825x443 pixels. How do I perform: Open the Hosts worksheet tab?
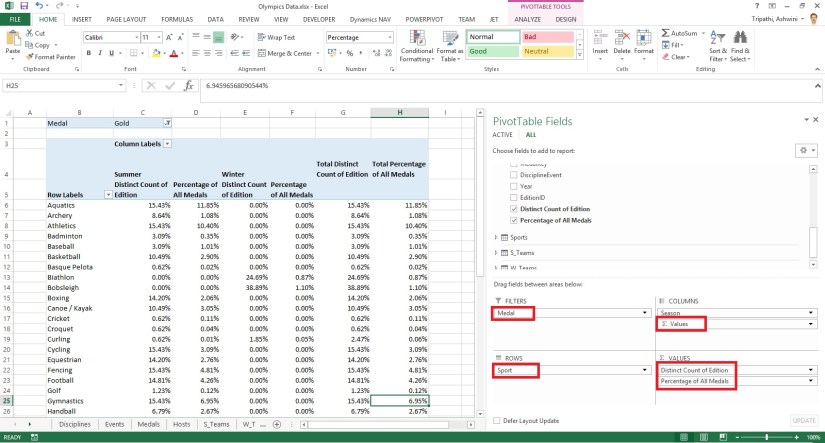(x=182, y=424)
